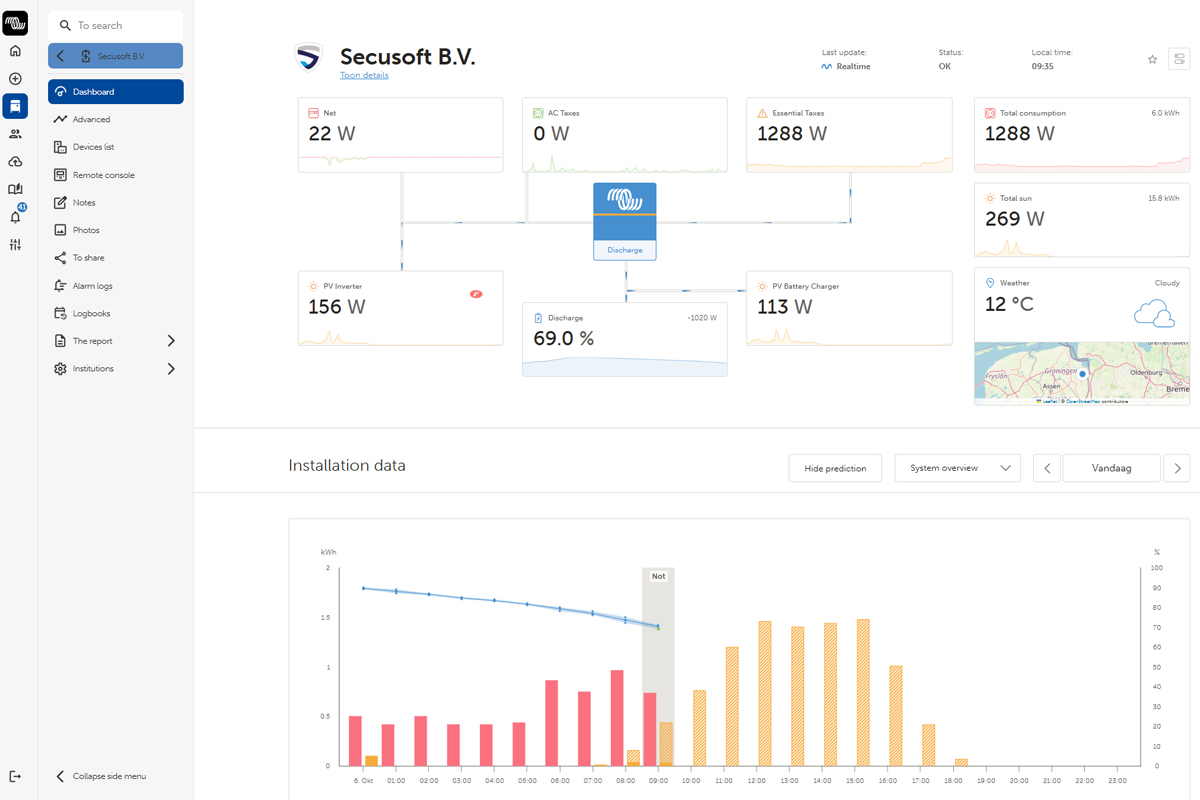Click the cloud upload icon in rail
Viewport: 1200px width, 800px height.
pos(15,162)
